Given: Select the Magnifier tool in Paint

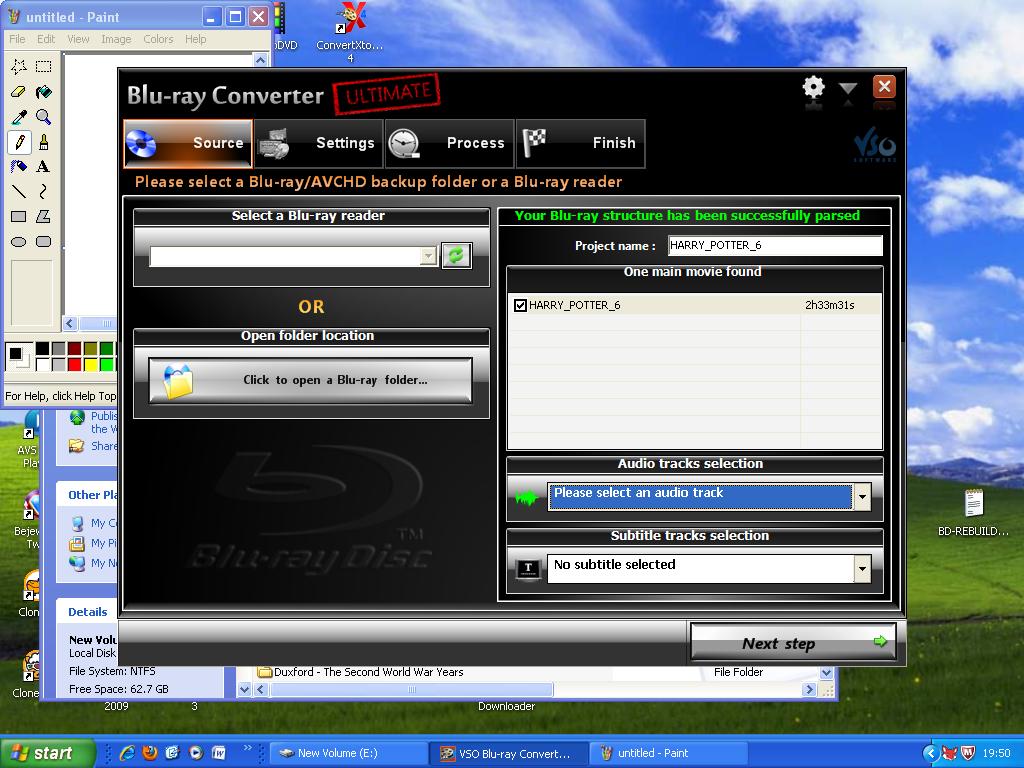Looking at the screenshot, I should 43,117.
